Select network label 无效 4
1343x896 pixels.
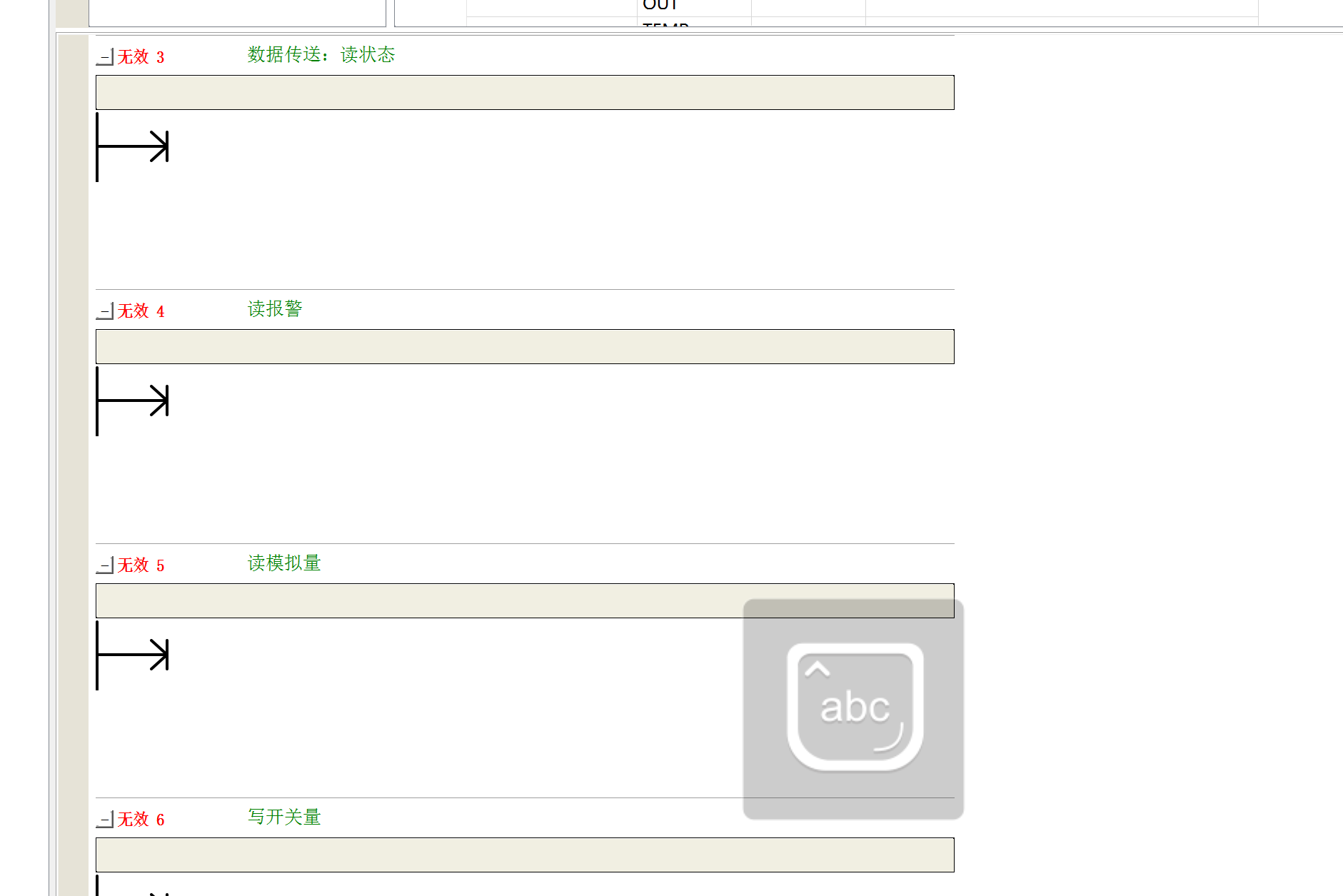tap(141, 311)
